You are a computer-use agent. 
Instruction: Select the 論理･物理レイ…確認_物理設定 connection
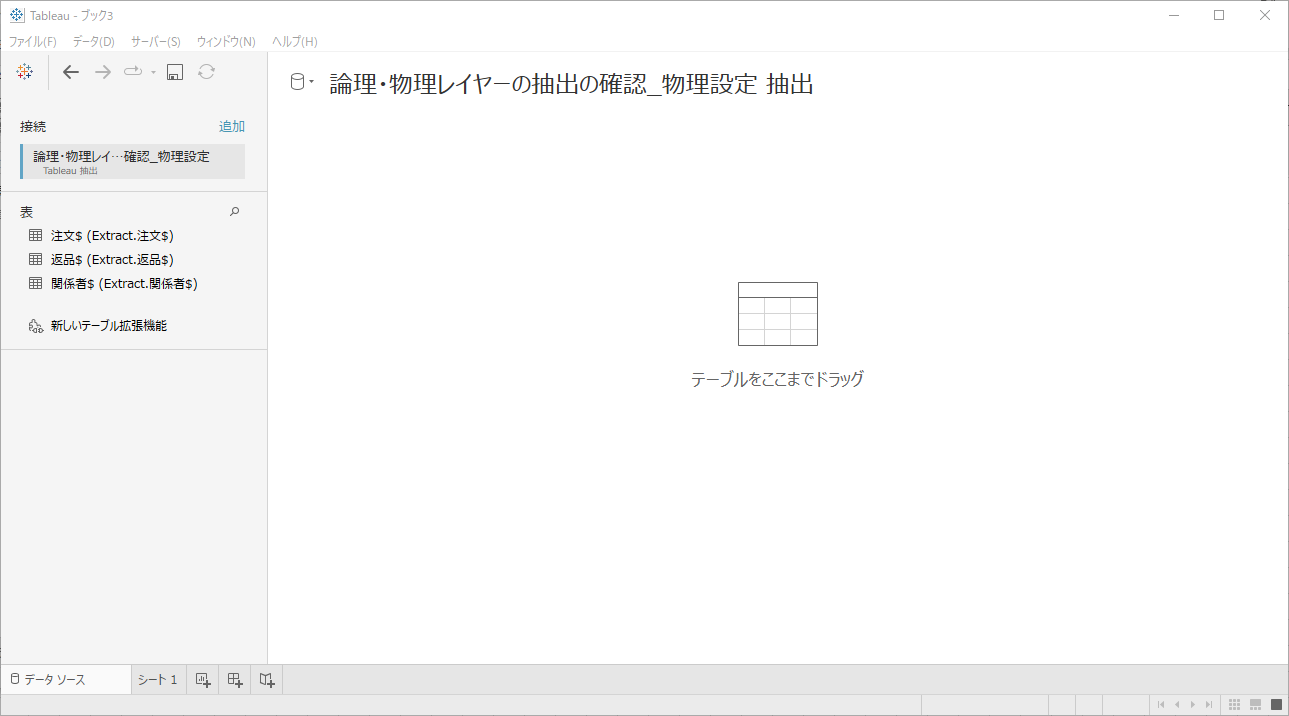pyautogui.click(x=132, y=162)
